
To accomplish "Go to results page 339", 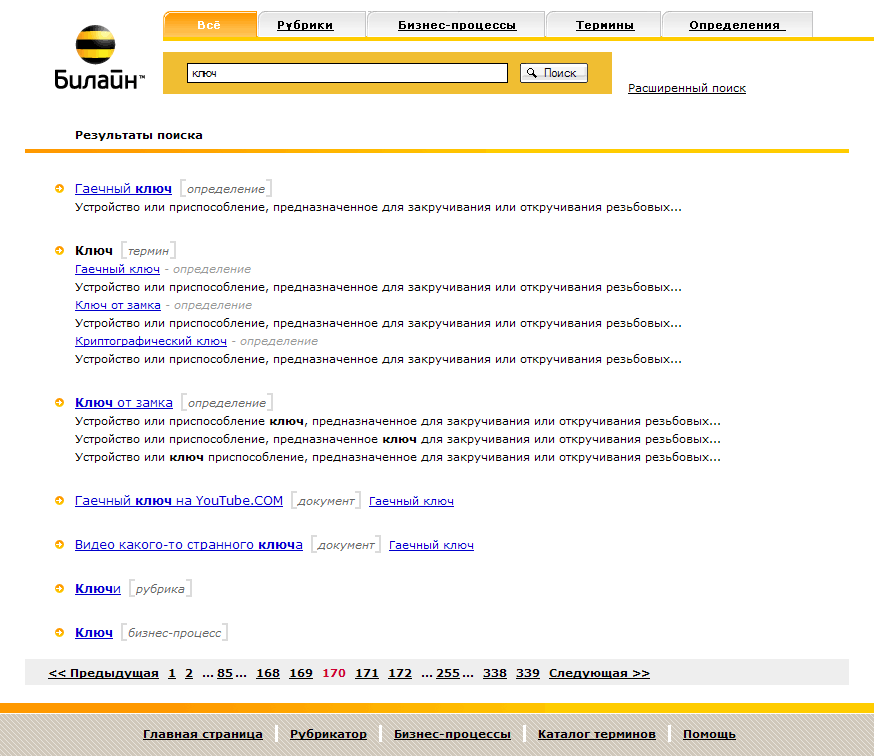I will [527, 673].
